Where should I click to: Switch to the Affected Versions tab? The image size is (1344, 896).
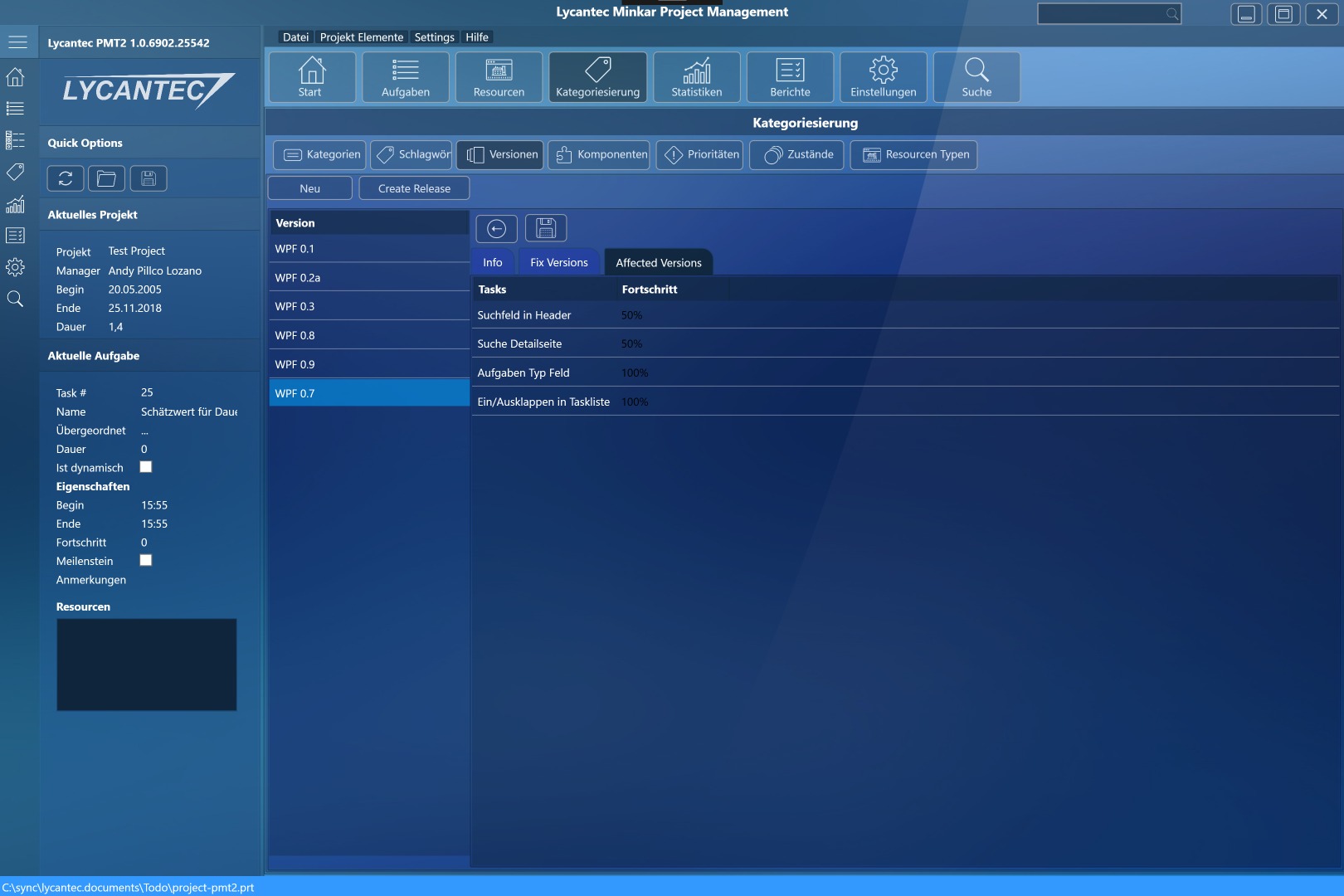(659, 262)
